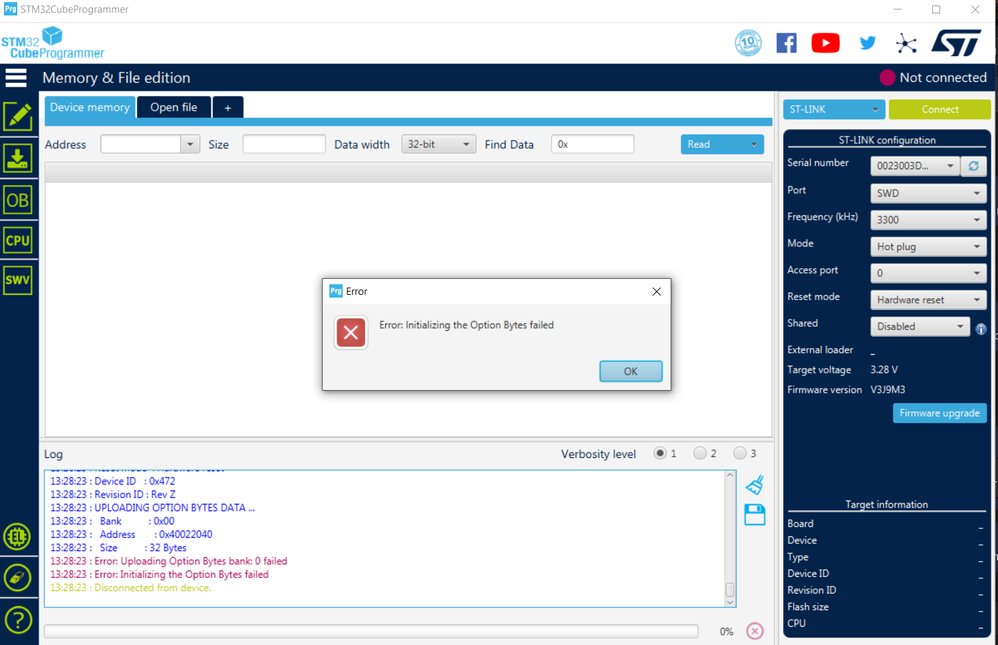This screenshot has width=998, height=645.
Task: Click log line 'Device ID : 0x472'
Action: click(113, 481)
